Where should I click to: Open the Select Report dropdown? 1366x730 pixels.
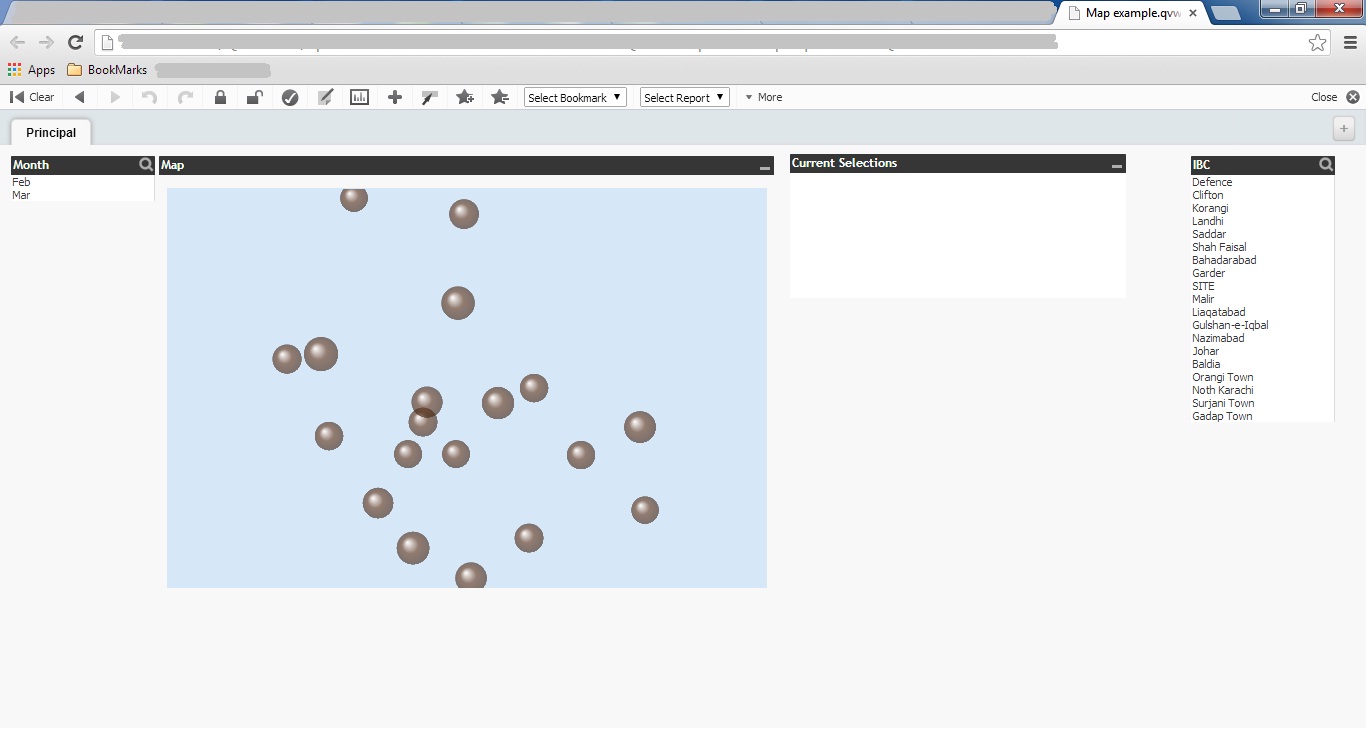coord(685,97)
